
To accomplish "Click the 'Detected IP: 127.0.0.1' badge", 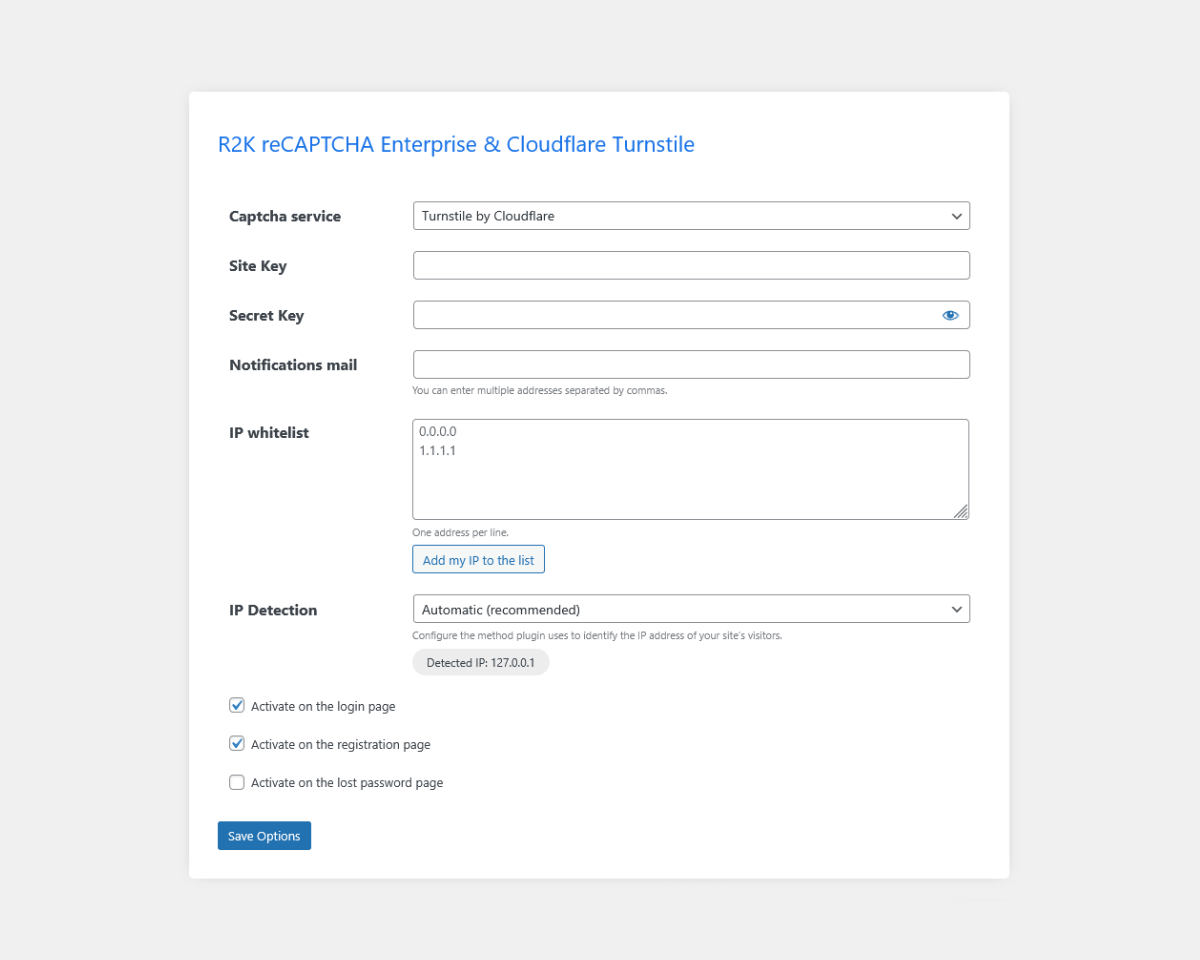I will pyautogui.click(x=480, y=662).
